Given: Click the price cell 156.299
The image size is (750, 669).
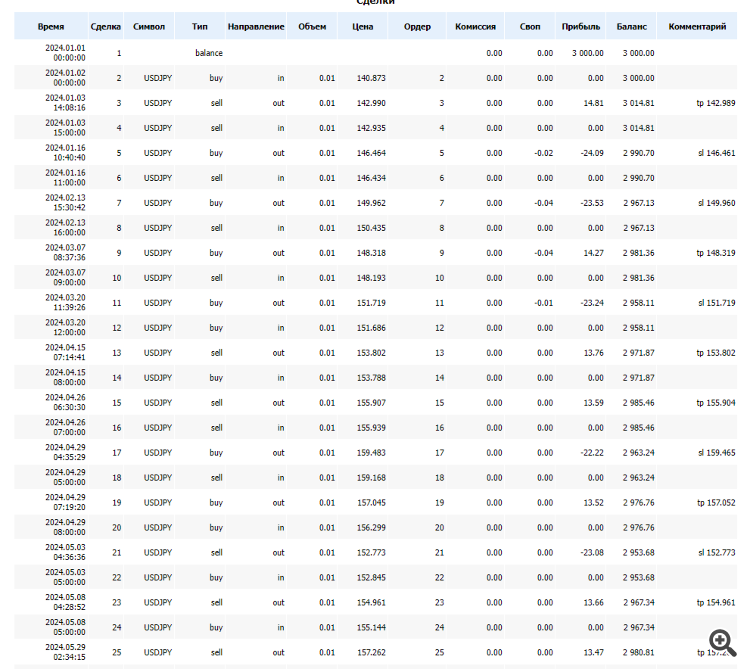Looking at the screenshot, I should (371, 528).
